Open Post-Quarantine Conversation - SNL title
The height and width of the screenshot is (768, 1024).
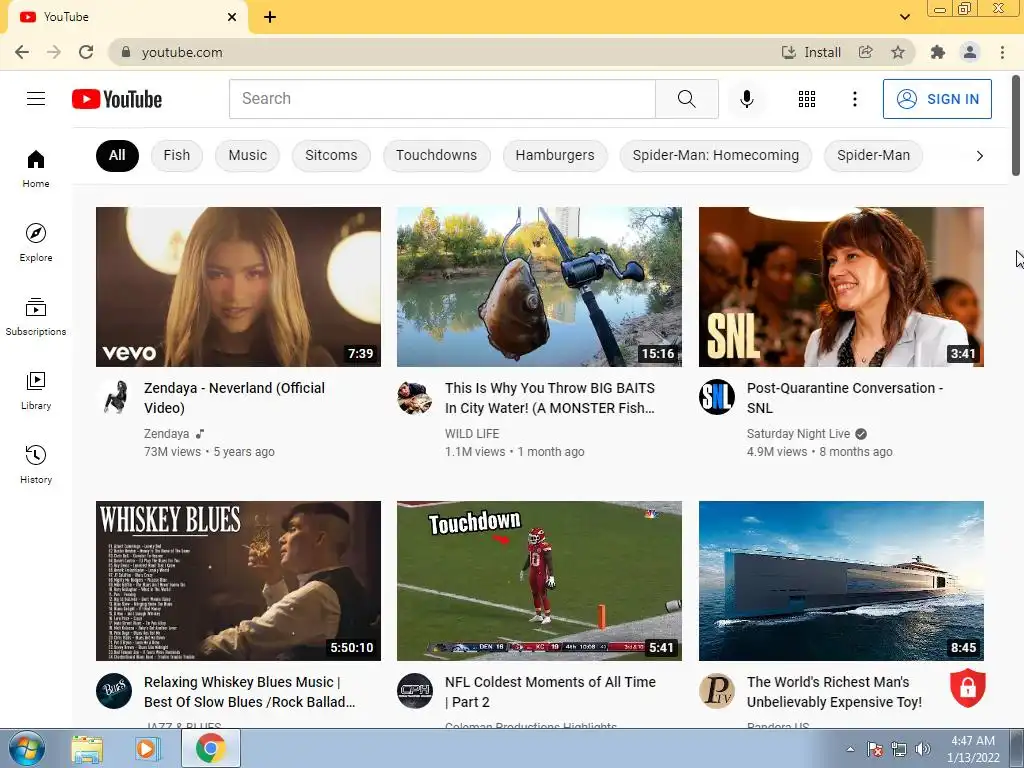tap(845, 398)
